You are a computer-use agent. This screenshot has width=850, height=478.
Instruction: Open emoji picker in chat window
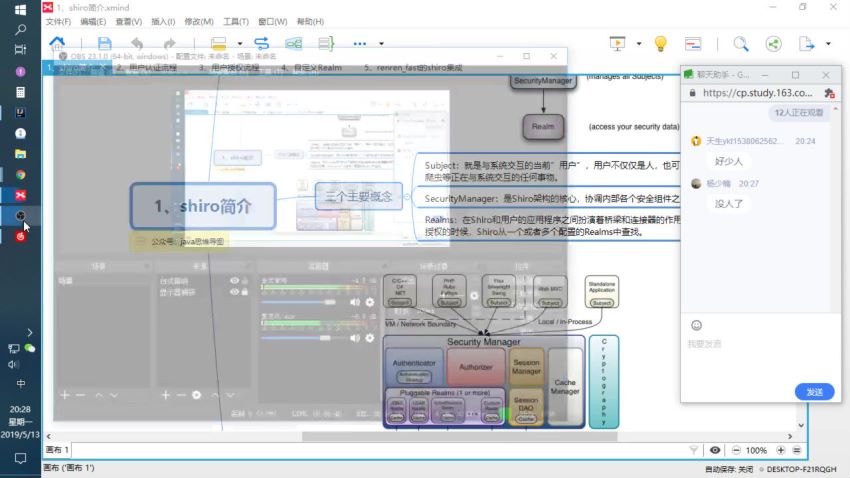coord(697,325)
